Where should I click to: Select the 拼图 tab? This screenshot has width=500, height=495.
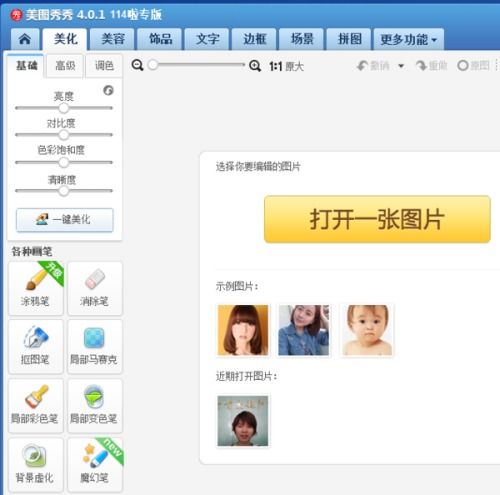pyautogui.click(x=349, y=39)
